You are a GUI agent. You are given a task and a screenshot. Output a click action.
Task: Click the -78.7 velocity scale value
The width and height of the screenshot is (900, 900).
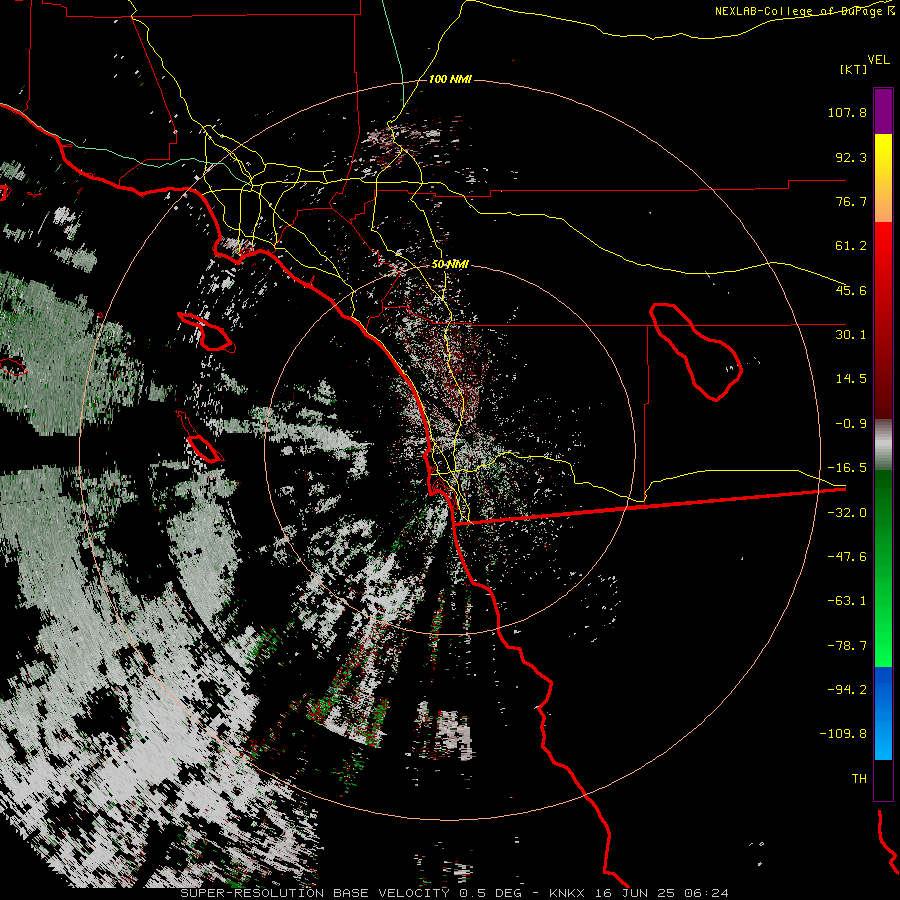[847, 646]
